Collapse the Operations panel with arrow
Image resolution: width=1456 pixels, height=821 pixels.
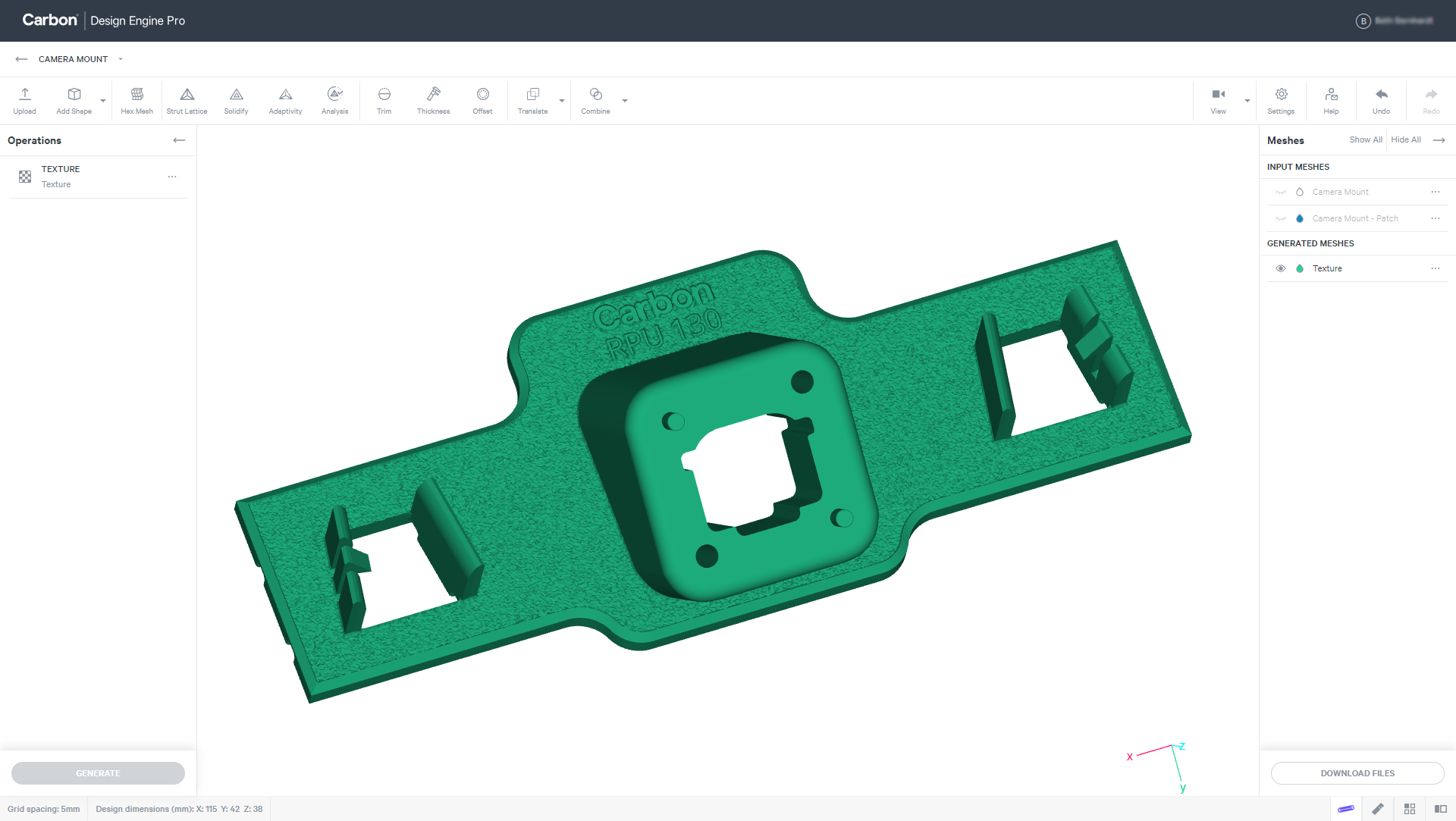tap(179, 140)
